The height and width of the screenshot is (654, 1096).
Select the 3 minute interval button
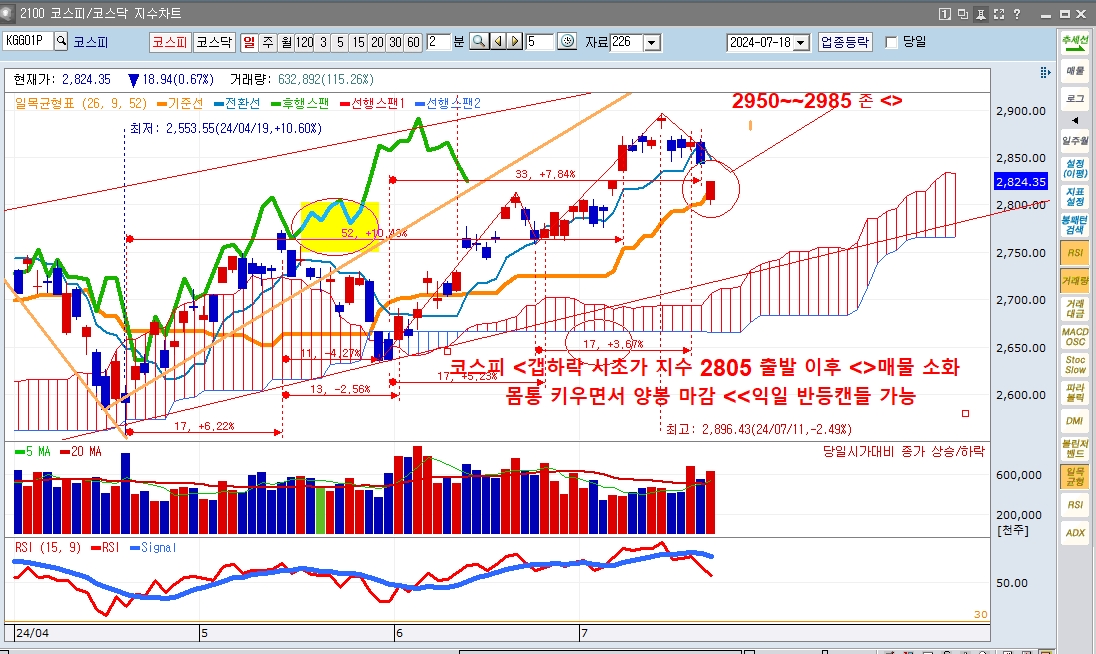click(x=323, y=42)
